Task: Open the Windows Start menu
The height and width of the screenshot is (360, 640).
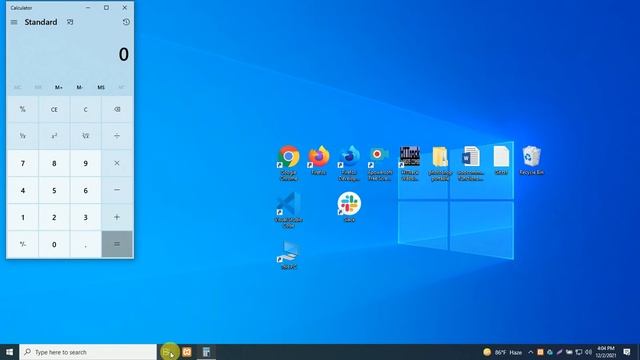Action: pyautogui.click(x=9, y=352)
